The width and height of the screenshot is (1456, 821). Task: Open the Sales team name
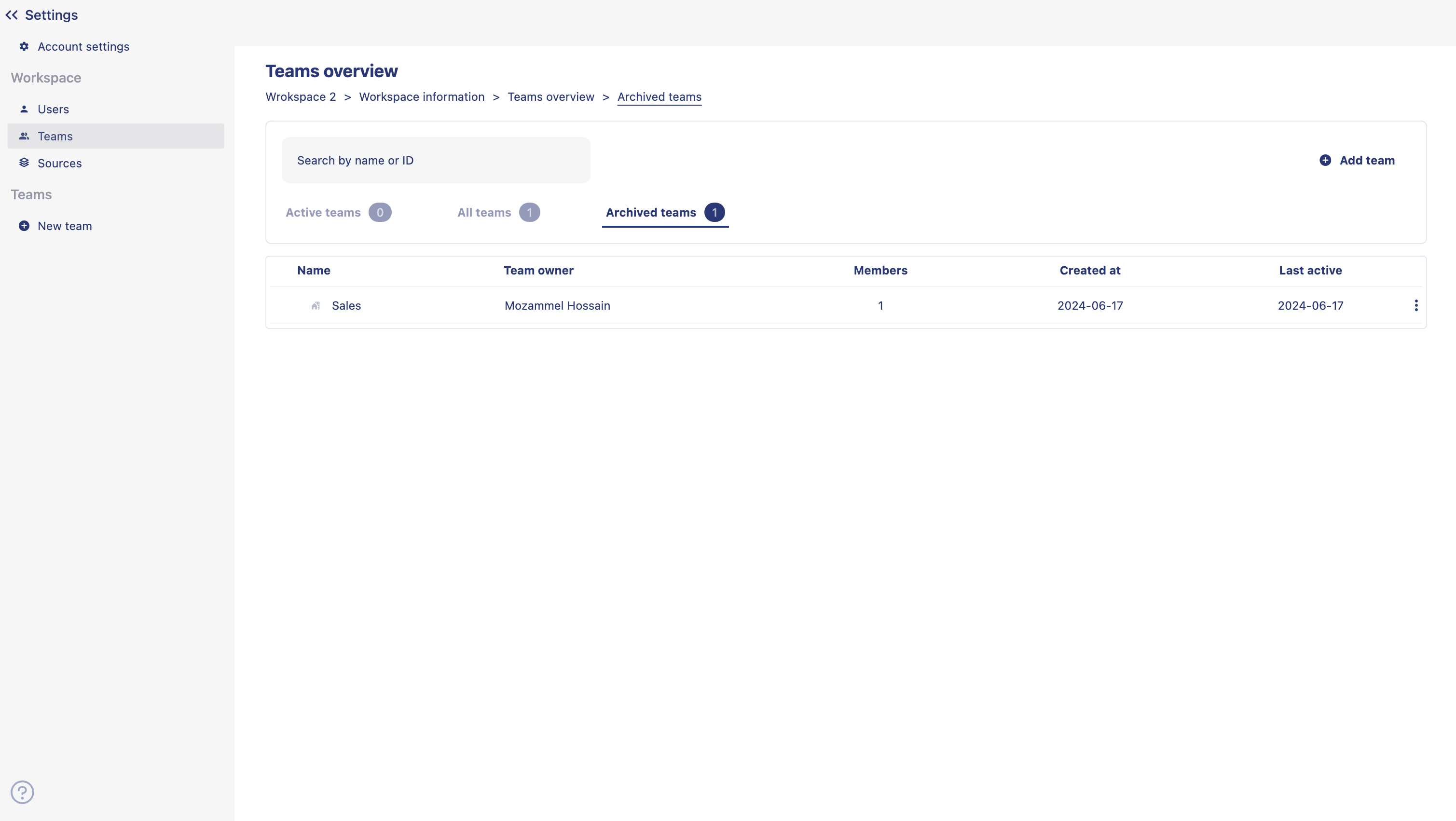click(346, 306)
